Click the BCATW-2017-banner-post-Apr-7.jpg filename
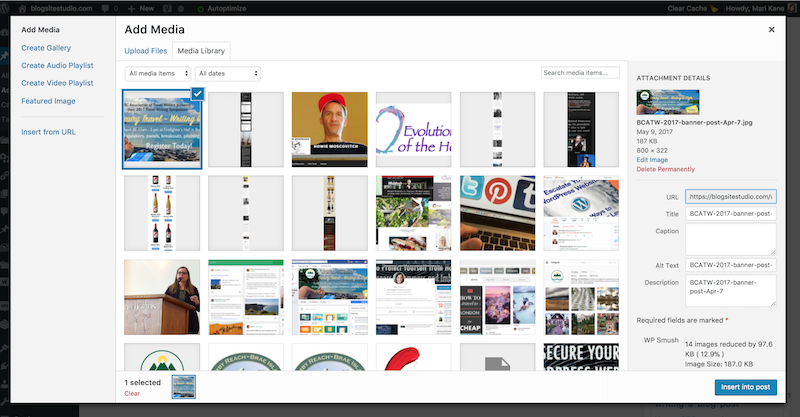 pos(694,122)
